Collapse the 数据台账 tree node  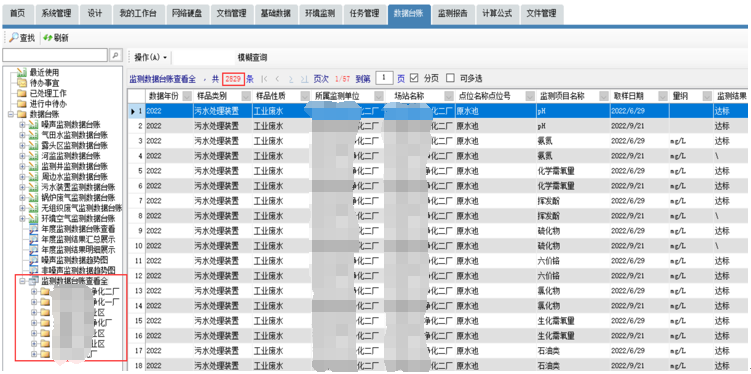11,114
